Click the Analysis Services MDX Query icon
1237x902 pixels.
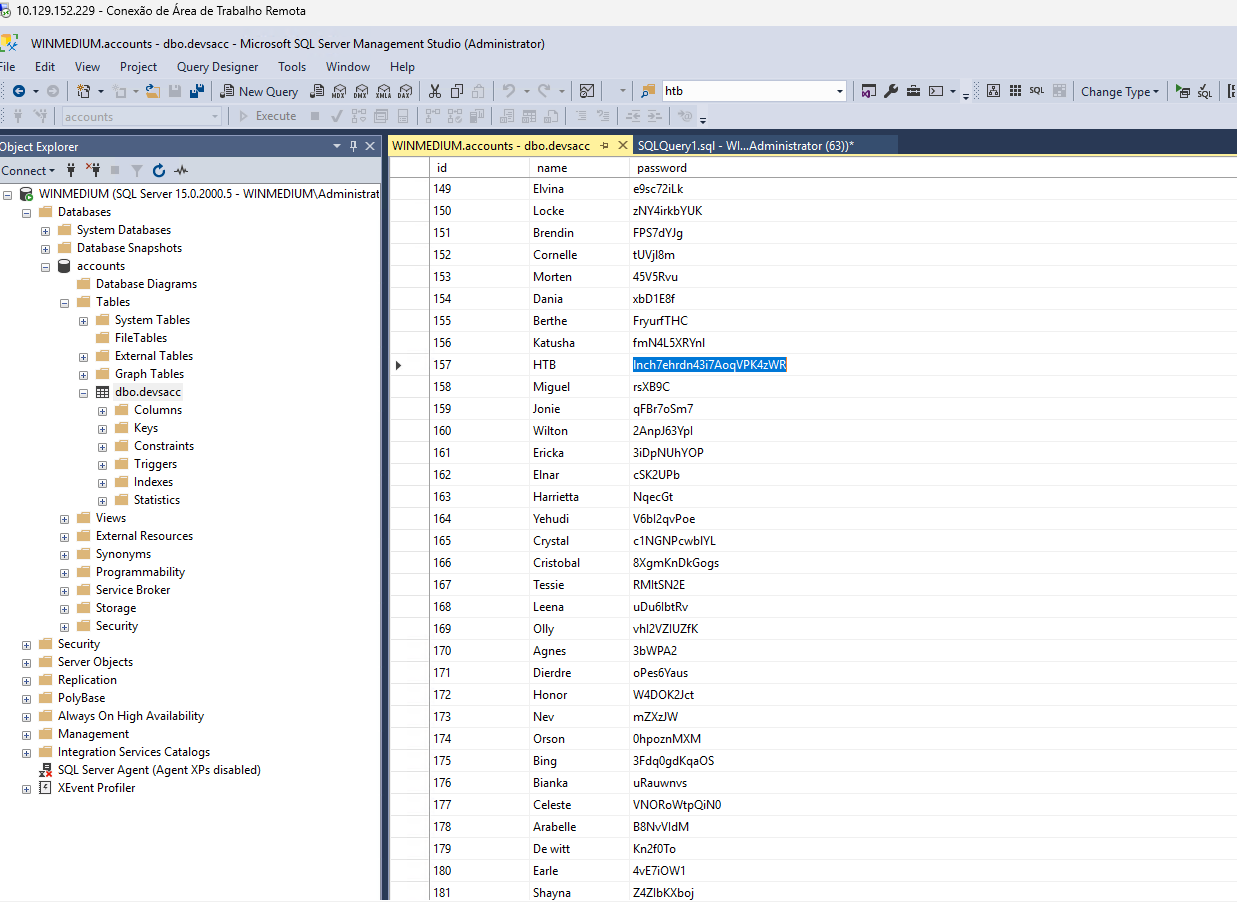click(x=339, y=91)
